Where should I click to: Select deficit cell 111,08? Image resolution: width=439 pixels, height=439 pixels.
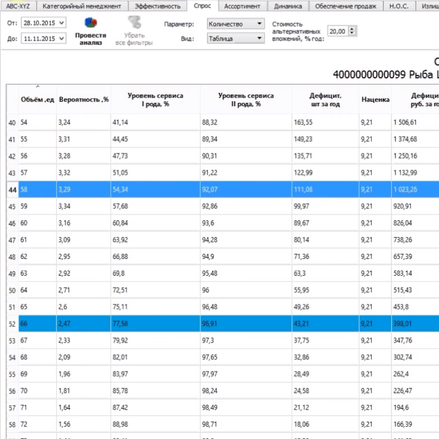click(x=325, y=189)
